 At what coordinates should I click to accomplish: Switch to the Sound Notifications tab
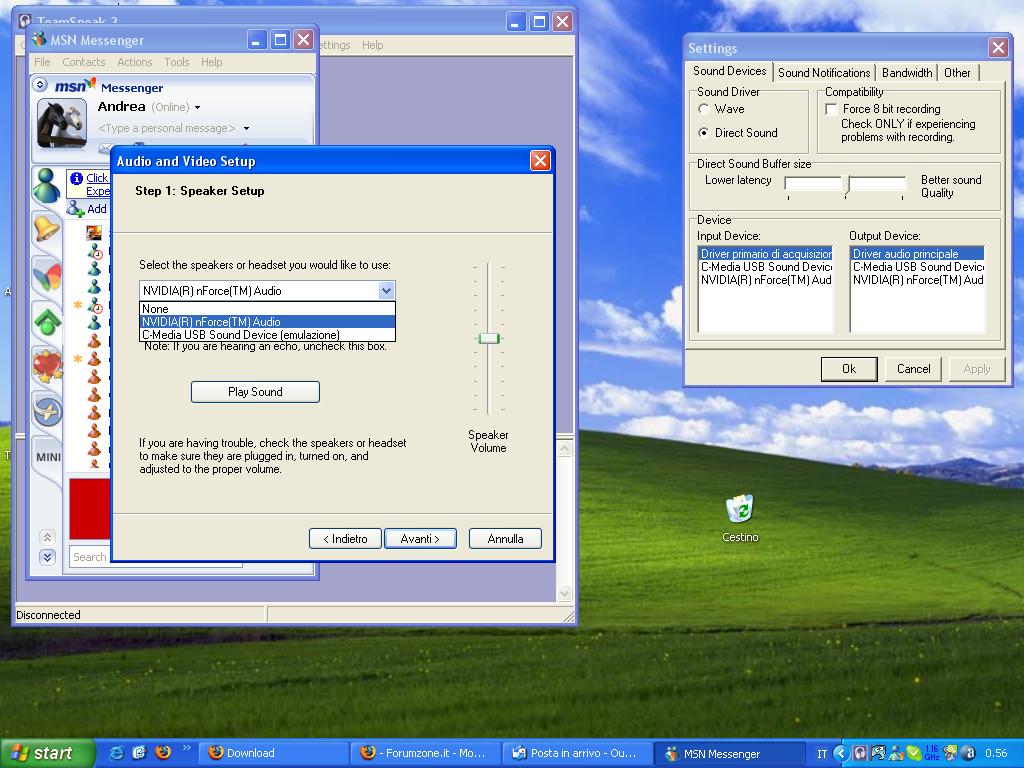(824, 72)
